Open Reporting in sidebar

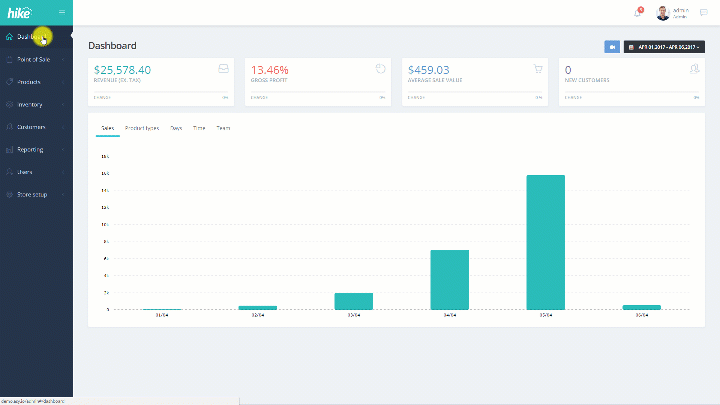(x=30, y=149)
